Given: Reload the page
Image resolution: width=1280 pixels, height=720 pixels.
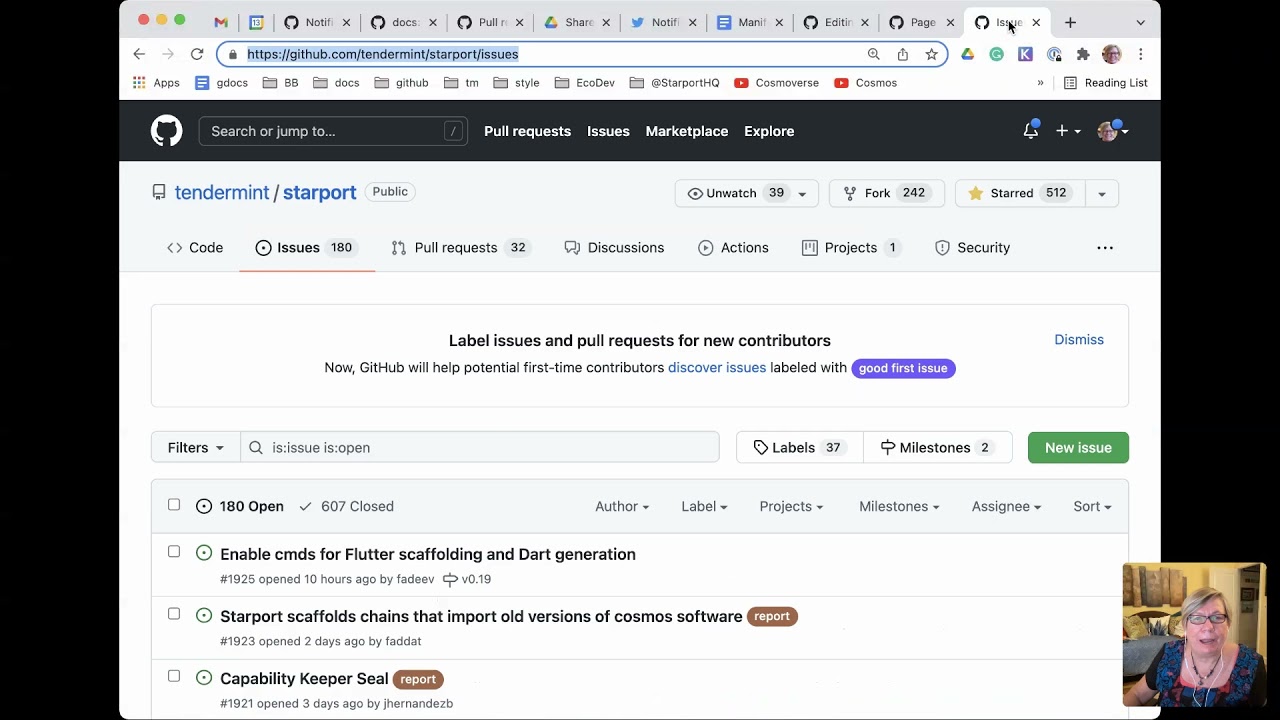Looking at the screenshot, I should point(197,54).
